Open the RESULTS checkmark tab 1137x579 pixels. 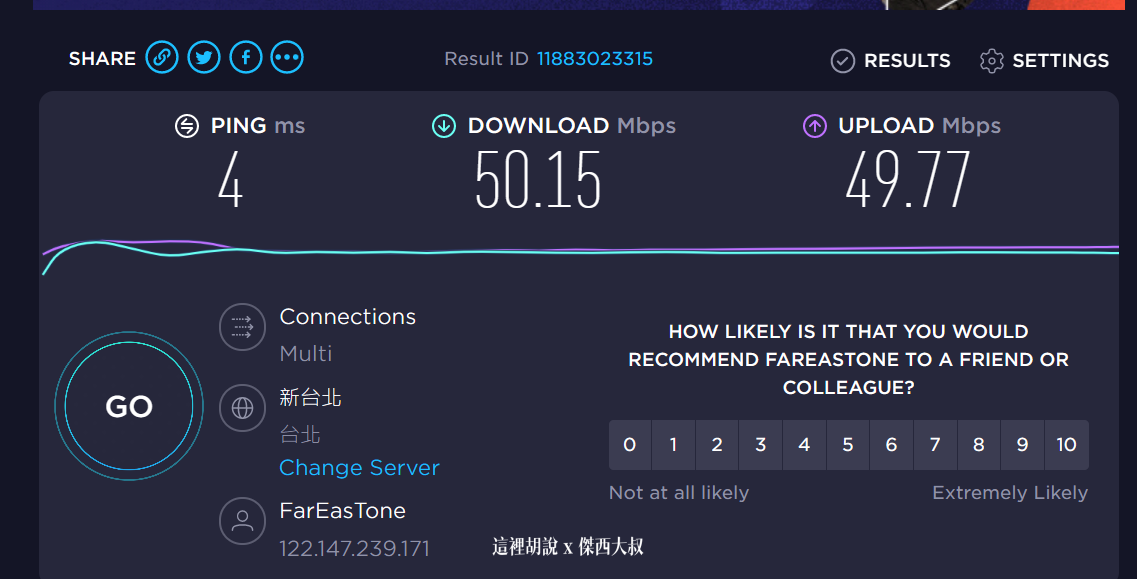point(890,61)
